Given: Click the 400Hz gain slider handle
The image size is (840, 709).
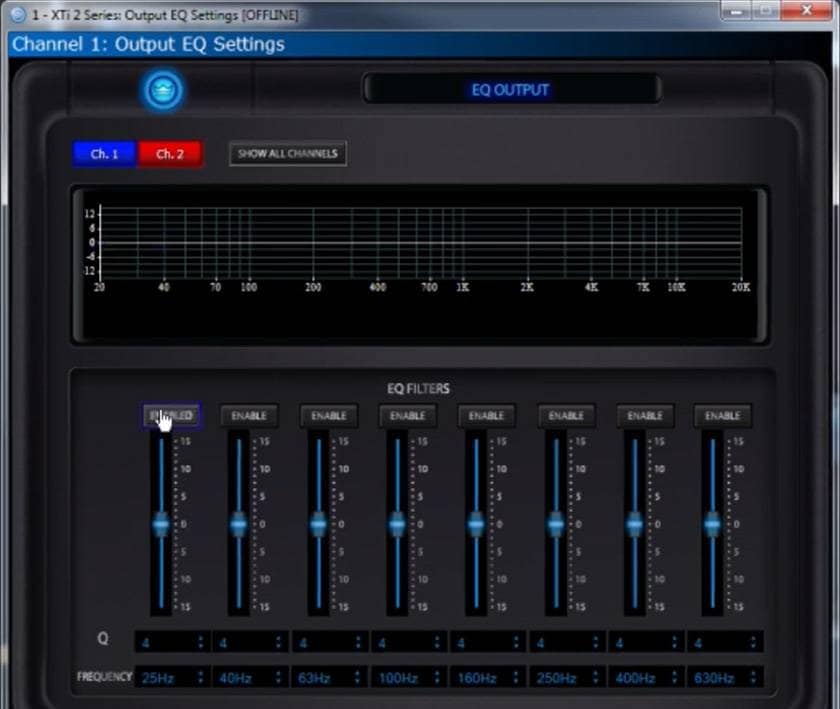Looking at the screenshot, I should click(x=634, y=524).
